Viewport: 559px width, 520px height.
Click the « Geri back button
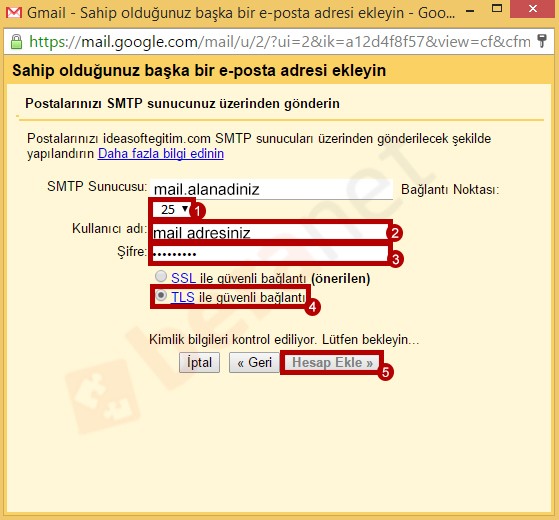pyautogui.click(x=255, y=362)
